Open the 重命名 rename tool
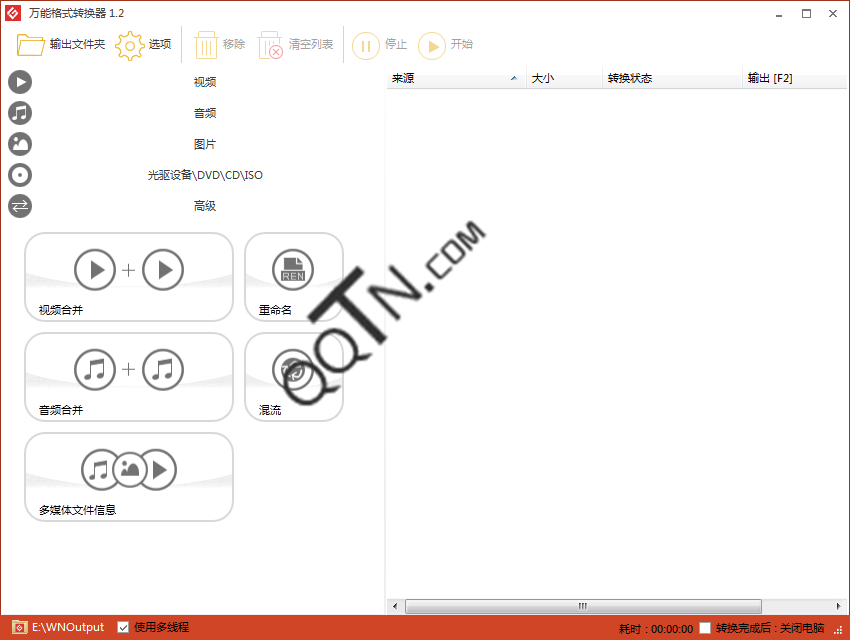This screenshot has height=640, width=850. tap(294, 277)
